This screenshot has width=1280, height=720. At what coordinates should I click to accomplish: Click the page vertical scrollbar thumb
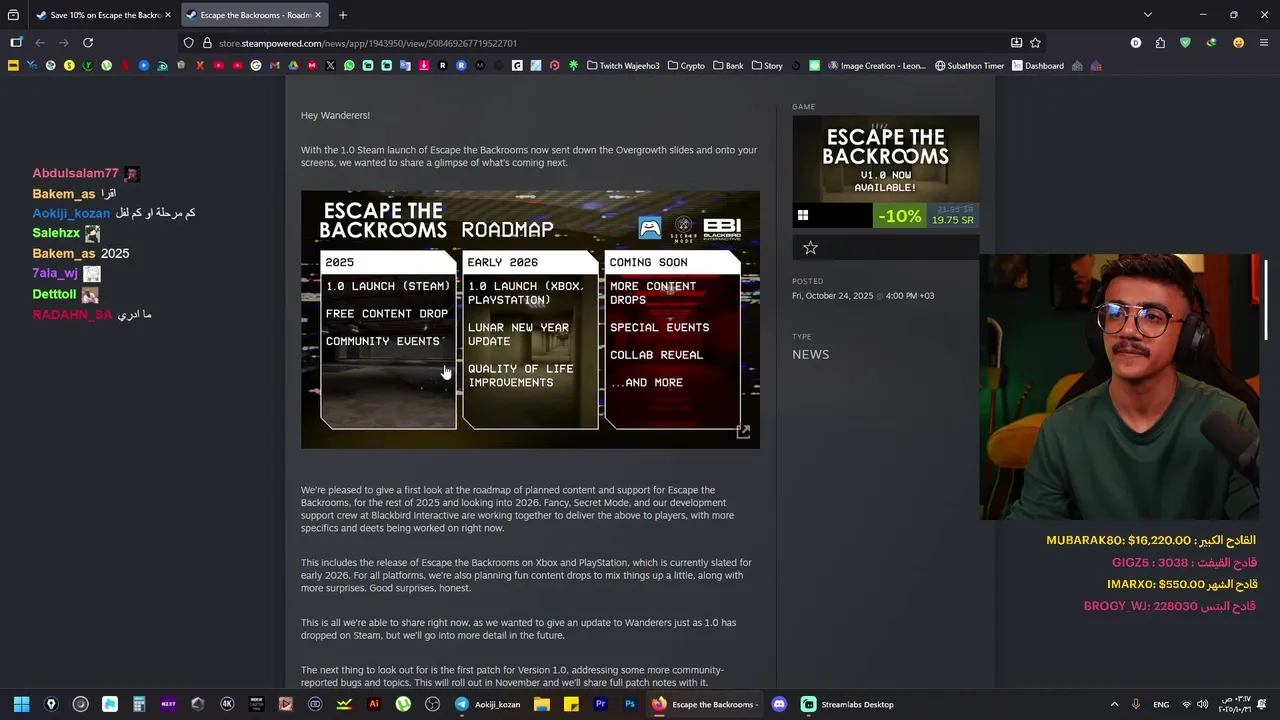(x=1266, y=300)
